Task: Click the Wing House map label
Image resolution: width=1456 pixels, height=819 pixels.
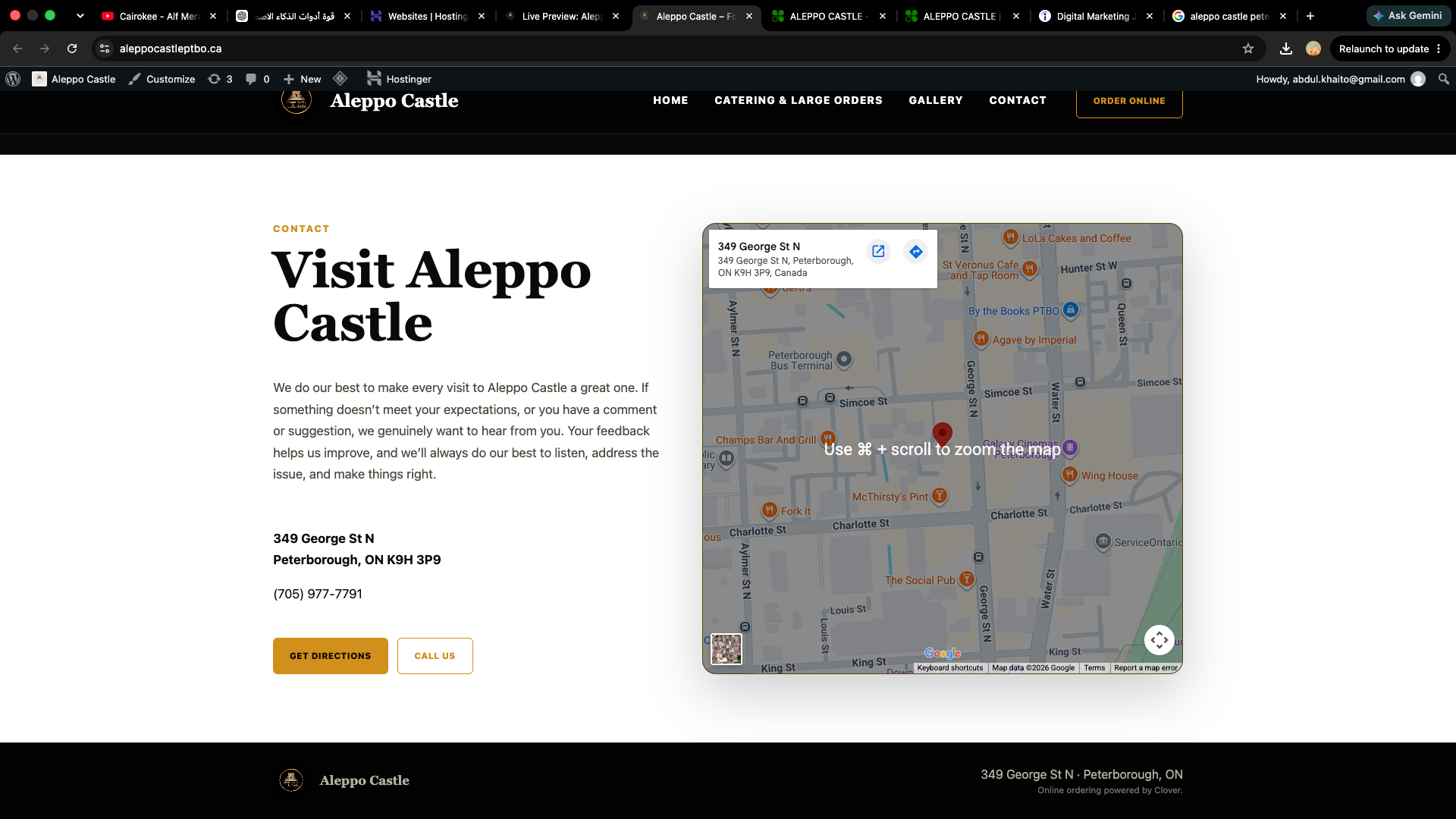Action: 1109,476
